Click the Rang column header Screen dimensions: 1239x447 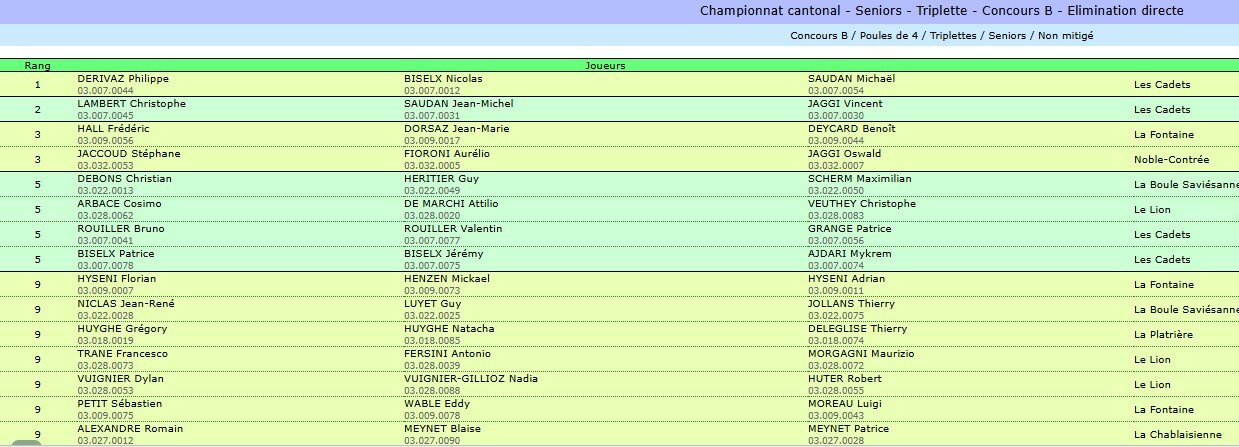(37, 65)
